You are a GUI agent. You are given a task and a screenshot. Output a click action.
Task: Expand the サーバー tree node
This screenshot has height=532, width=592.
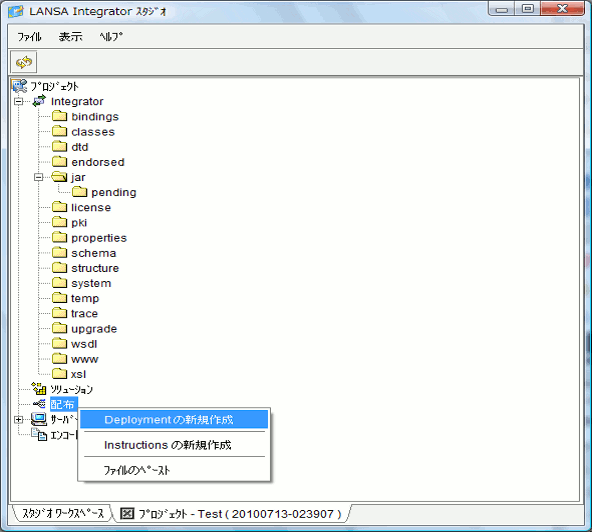click(x=18, y=419)
